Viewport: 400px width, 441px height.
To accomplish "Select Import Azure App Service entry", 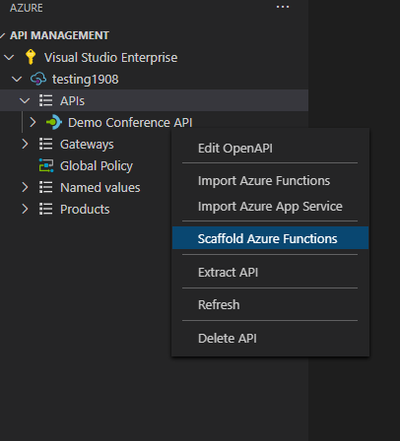I will pos(270,206).
